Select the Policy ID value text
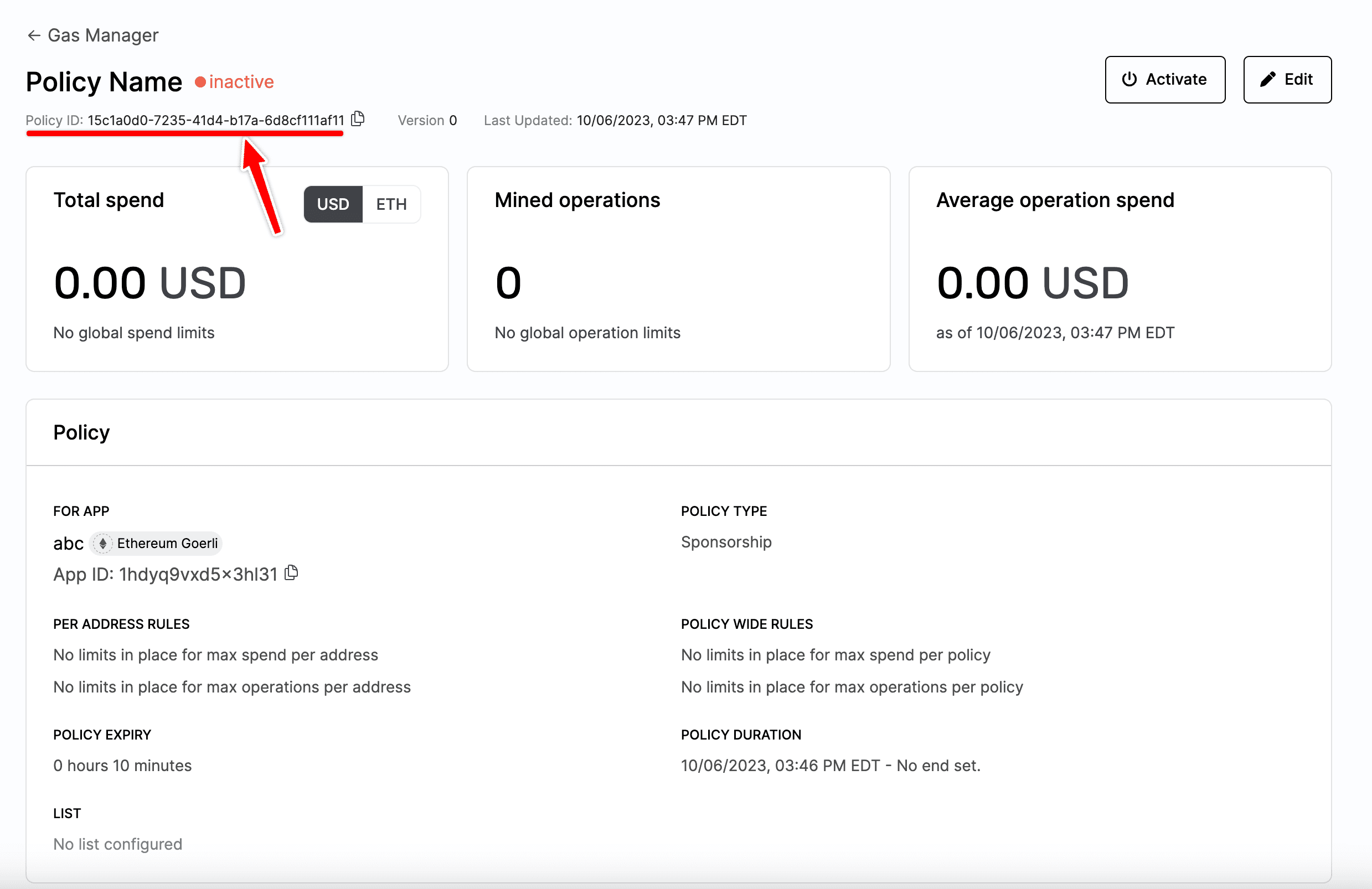Screen dimensions: 1372x889 point(215,121)
